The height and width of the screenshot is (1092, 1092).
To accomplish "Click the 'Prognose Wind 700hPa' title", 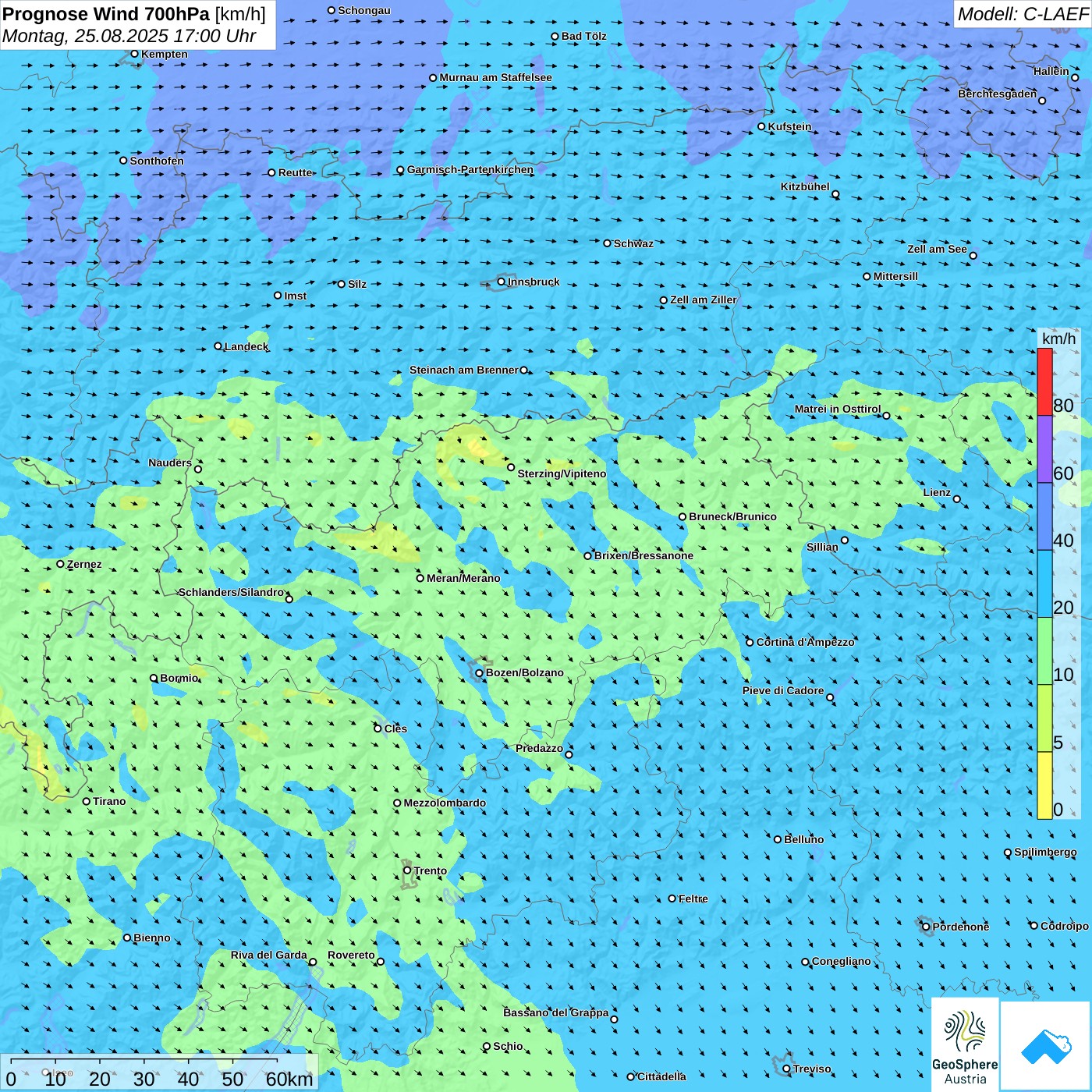I will pyautogui.click(x=107, y=14).
